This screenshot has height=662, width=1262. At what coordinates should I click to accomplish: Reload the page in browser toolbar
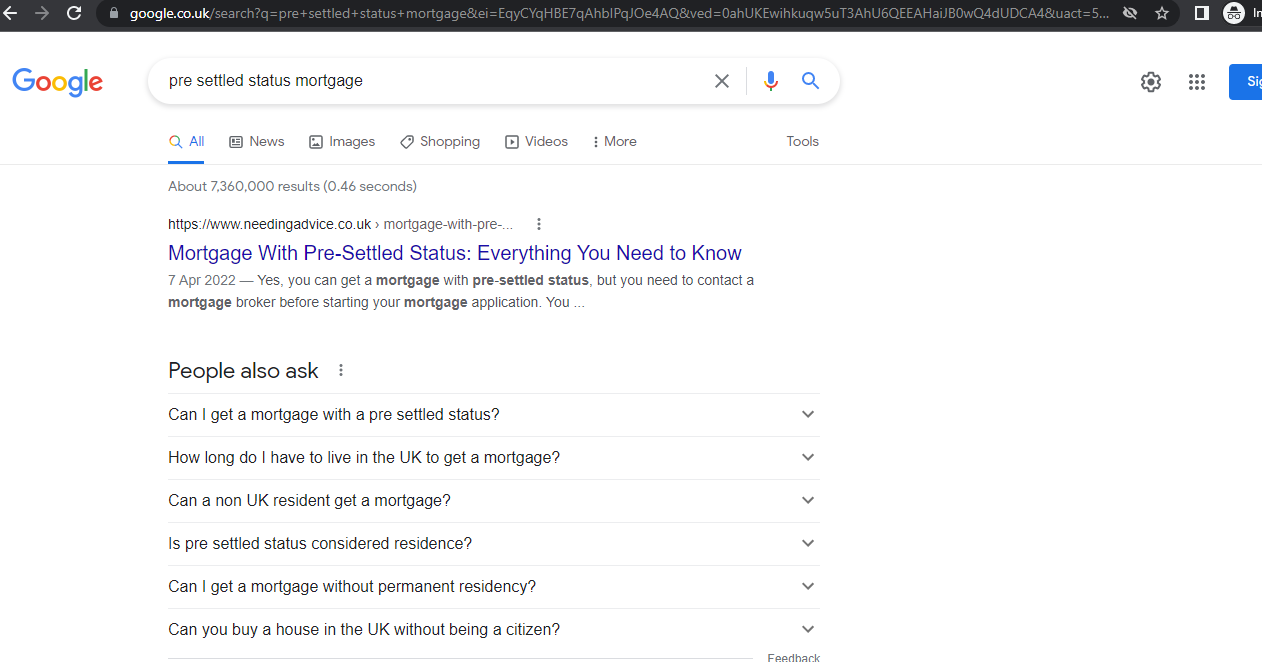tap(74, 13)
